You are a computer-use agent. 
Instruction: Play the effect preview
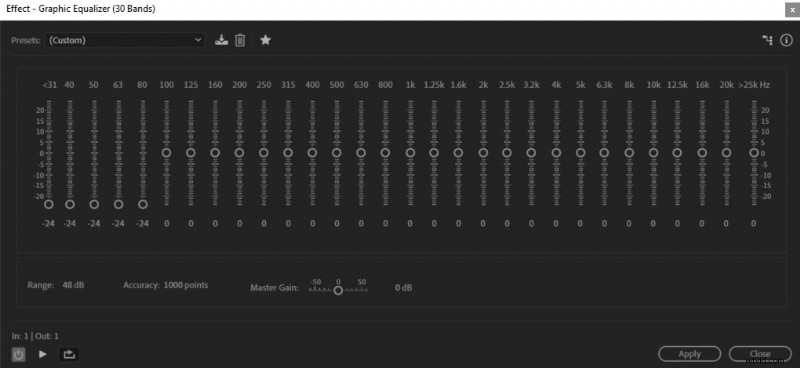pos(43,354)
